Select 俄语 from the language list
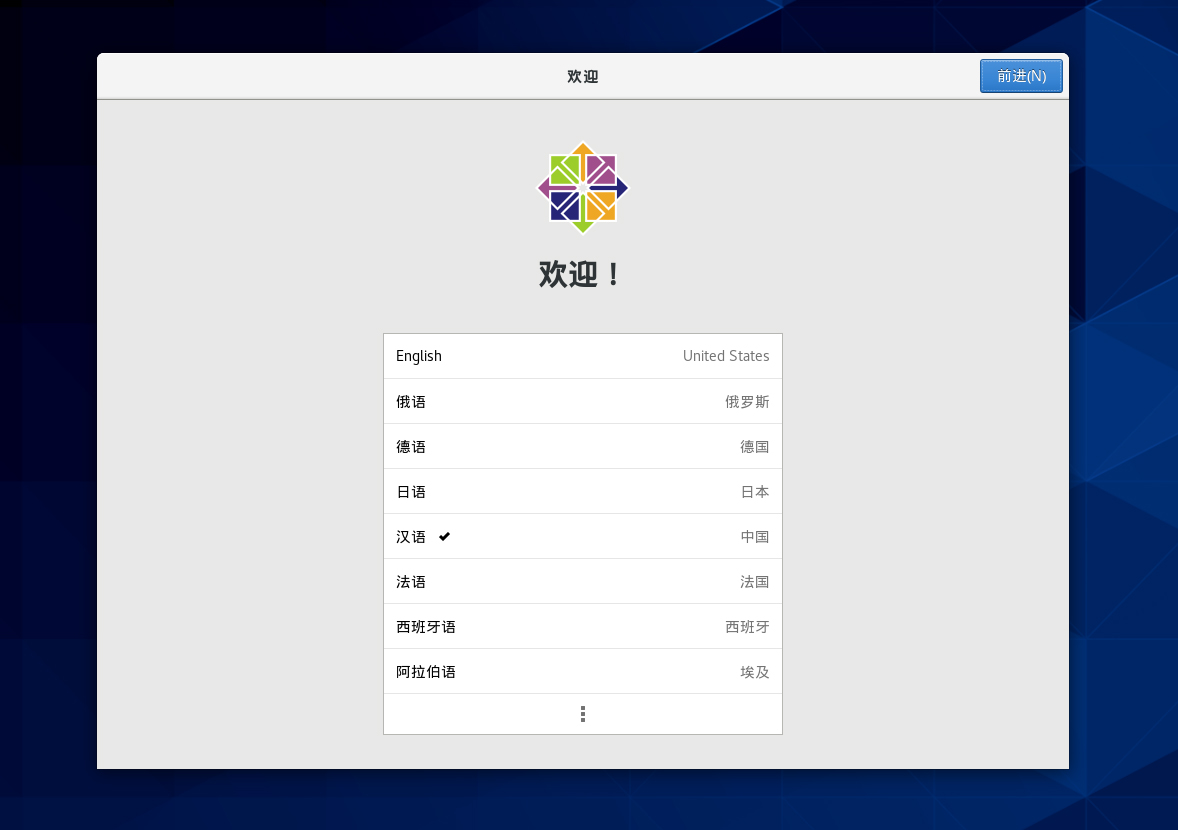 click(x=411, y=402)
